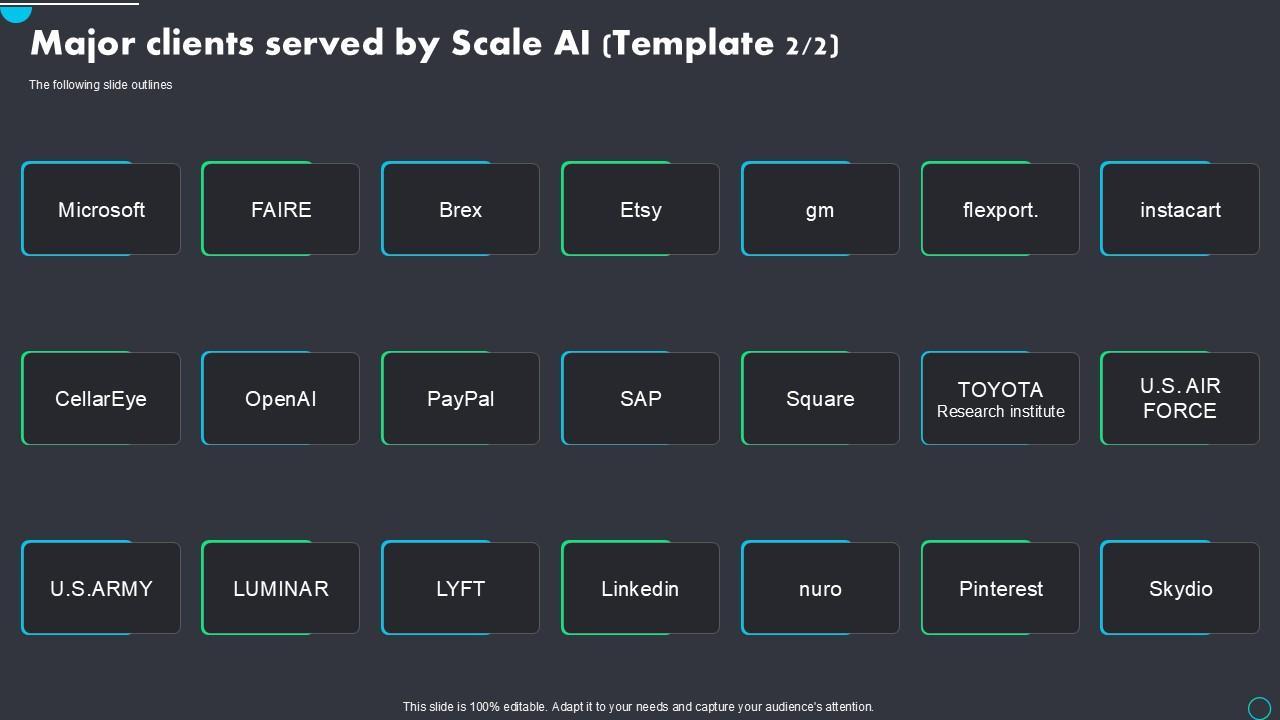Click the U.S.ARMY client box
Screen dimensions: 1280x720
pos(101,588)
